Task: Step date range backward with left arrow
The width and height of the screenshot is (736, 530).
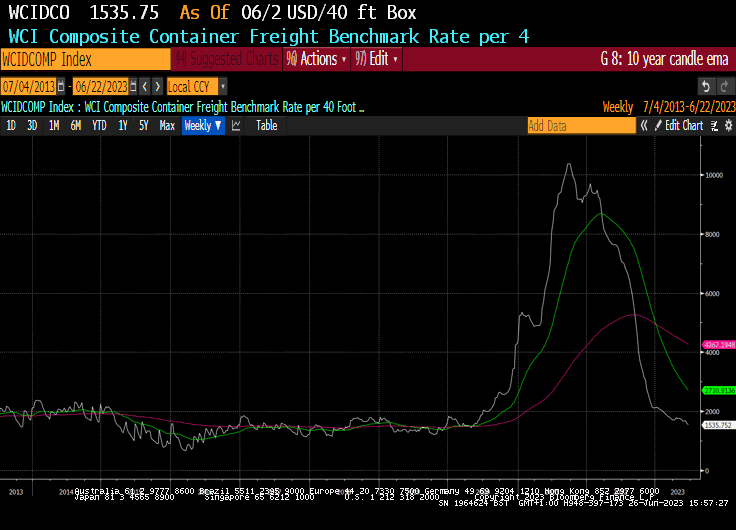Action: (x=145, y=87)
